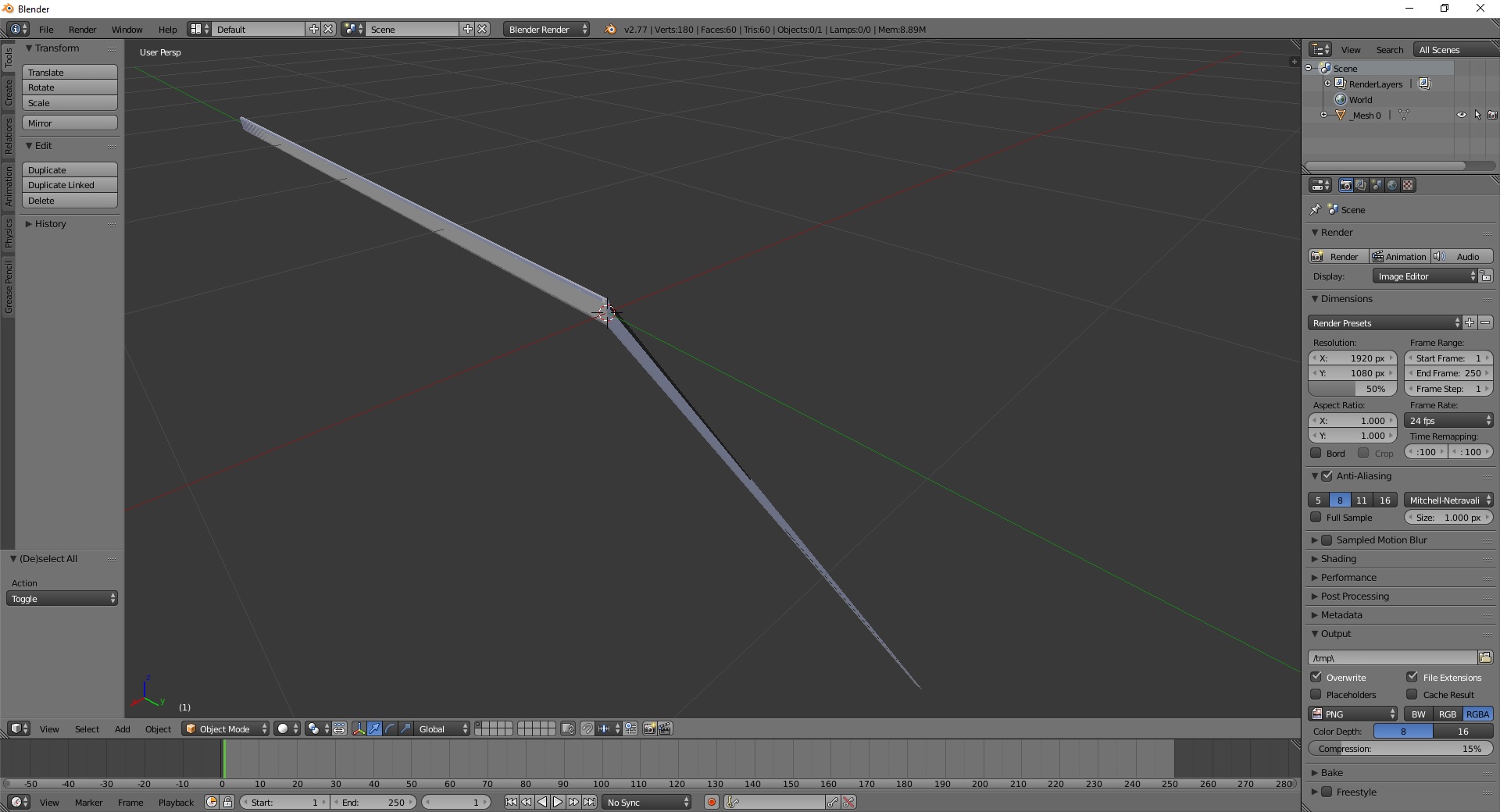Expand the Shading panel
The image size is (1500, 812).
click(1338, 558)
